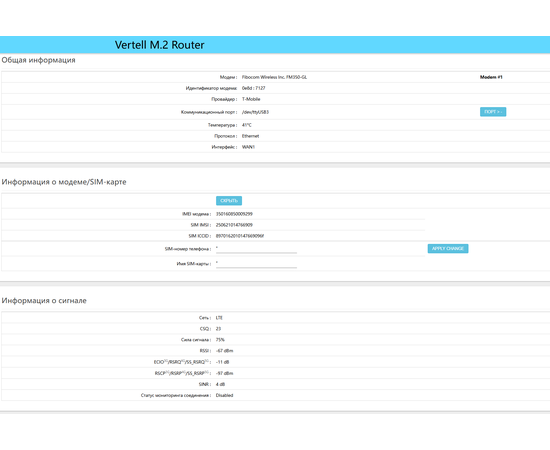
Task: Select the SIM ICCID number value
Action: click(x=240, y=236)
